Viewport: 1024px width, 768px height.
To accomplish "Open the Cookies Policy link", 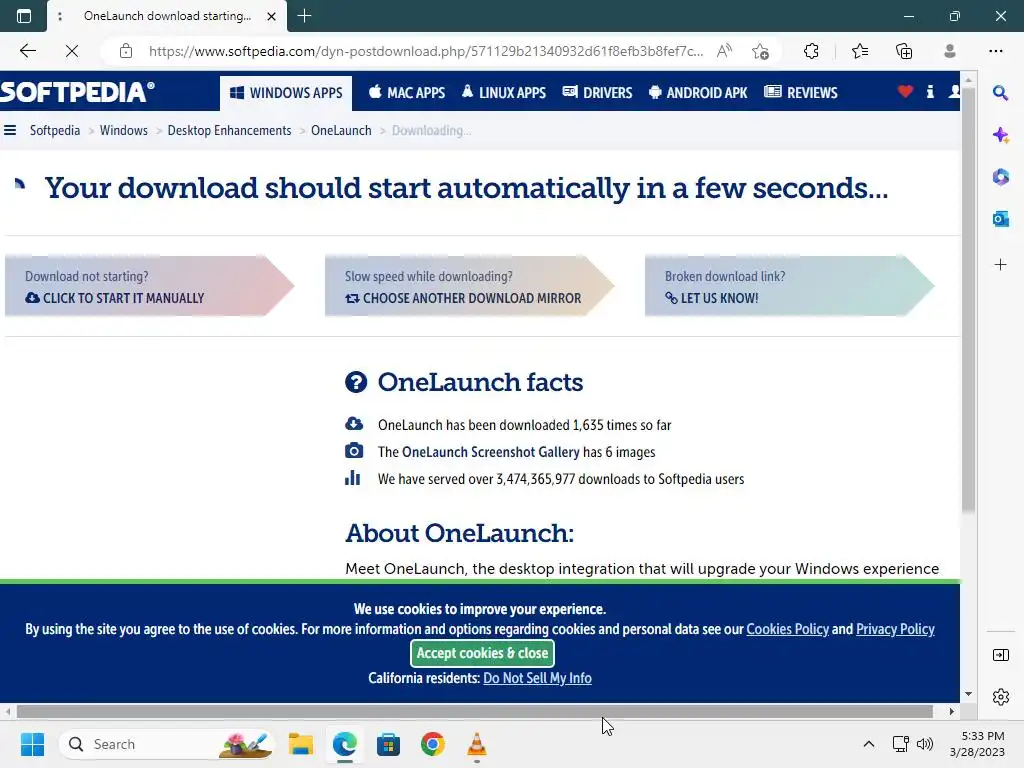I will [788, 629].
